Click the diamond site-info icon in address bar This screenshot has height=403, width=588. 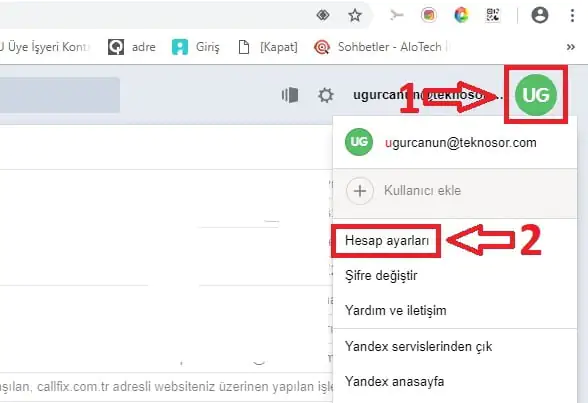(323, 15)
